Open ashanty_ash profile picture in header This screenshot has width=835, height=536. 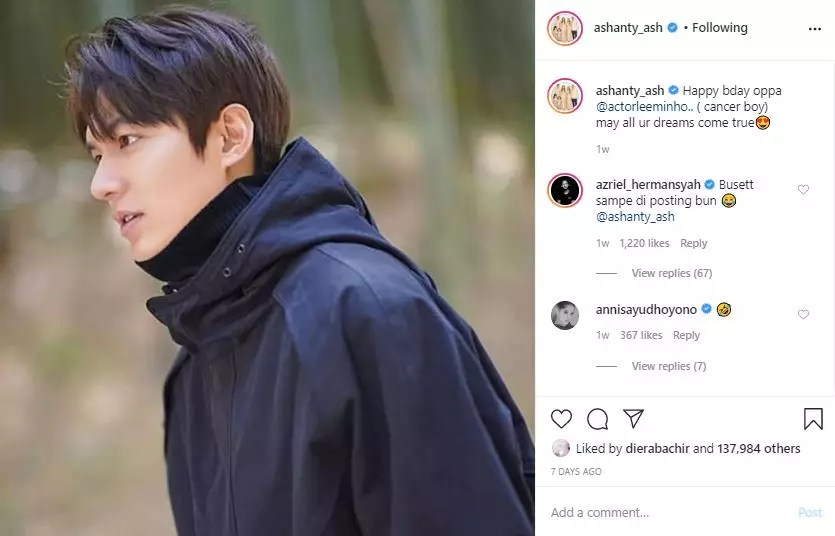[x=565, y=28]
